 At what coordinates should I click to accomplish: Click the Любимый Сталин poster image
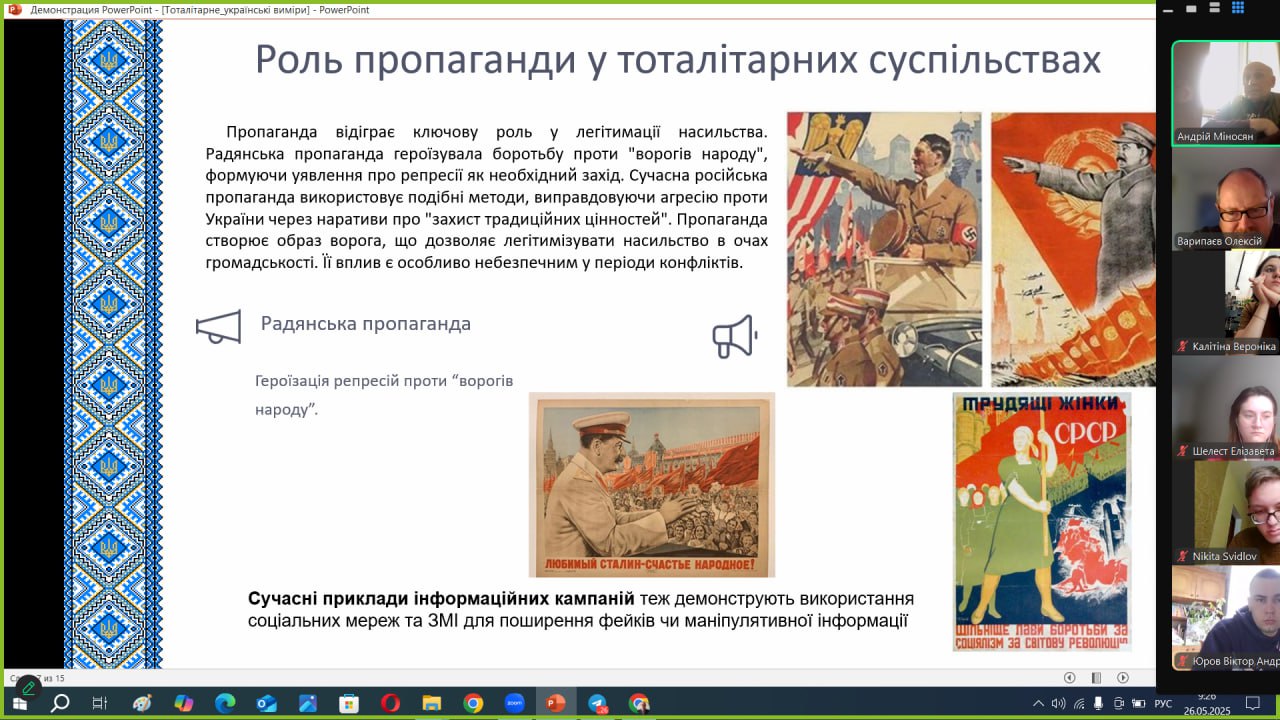coord(652,485)
